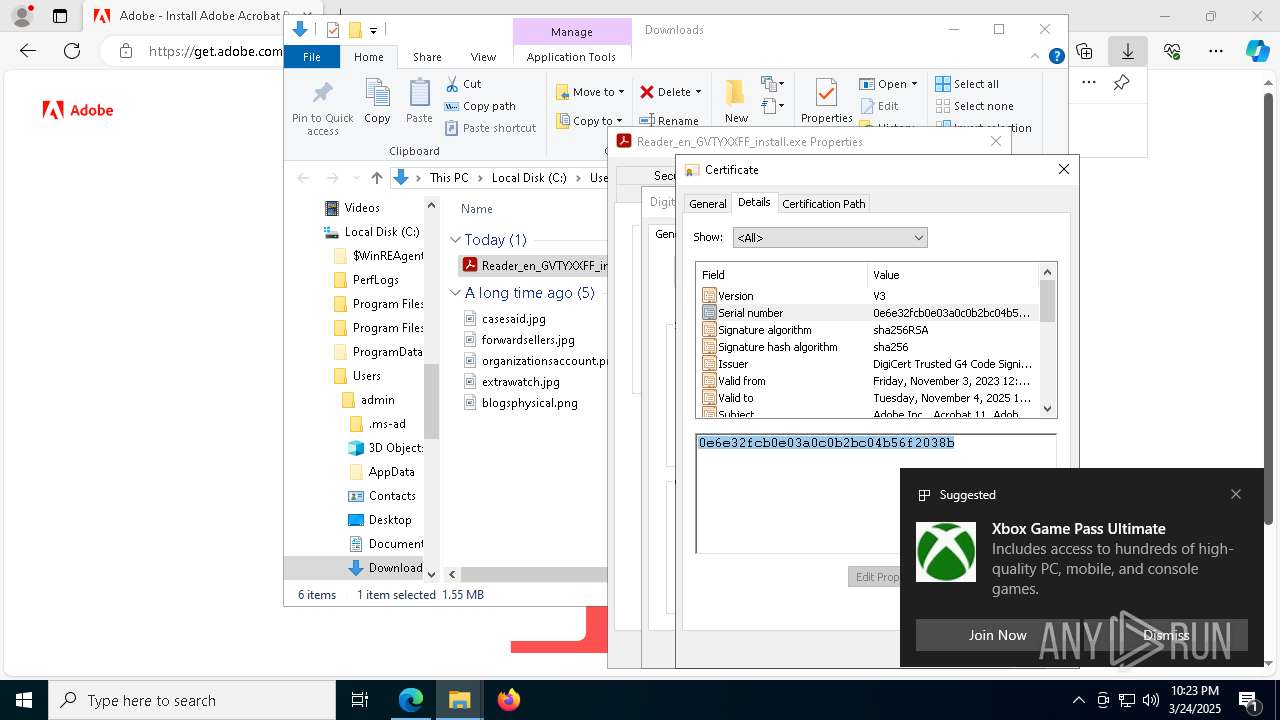This screenshot has width=1280, height=720.
Task: Click the red Delete X icon
Action: (647, 92)
